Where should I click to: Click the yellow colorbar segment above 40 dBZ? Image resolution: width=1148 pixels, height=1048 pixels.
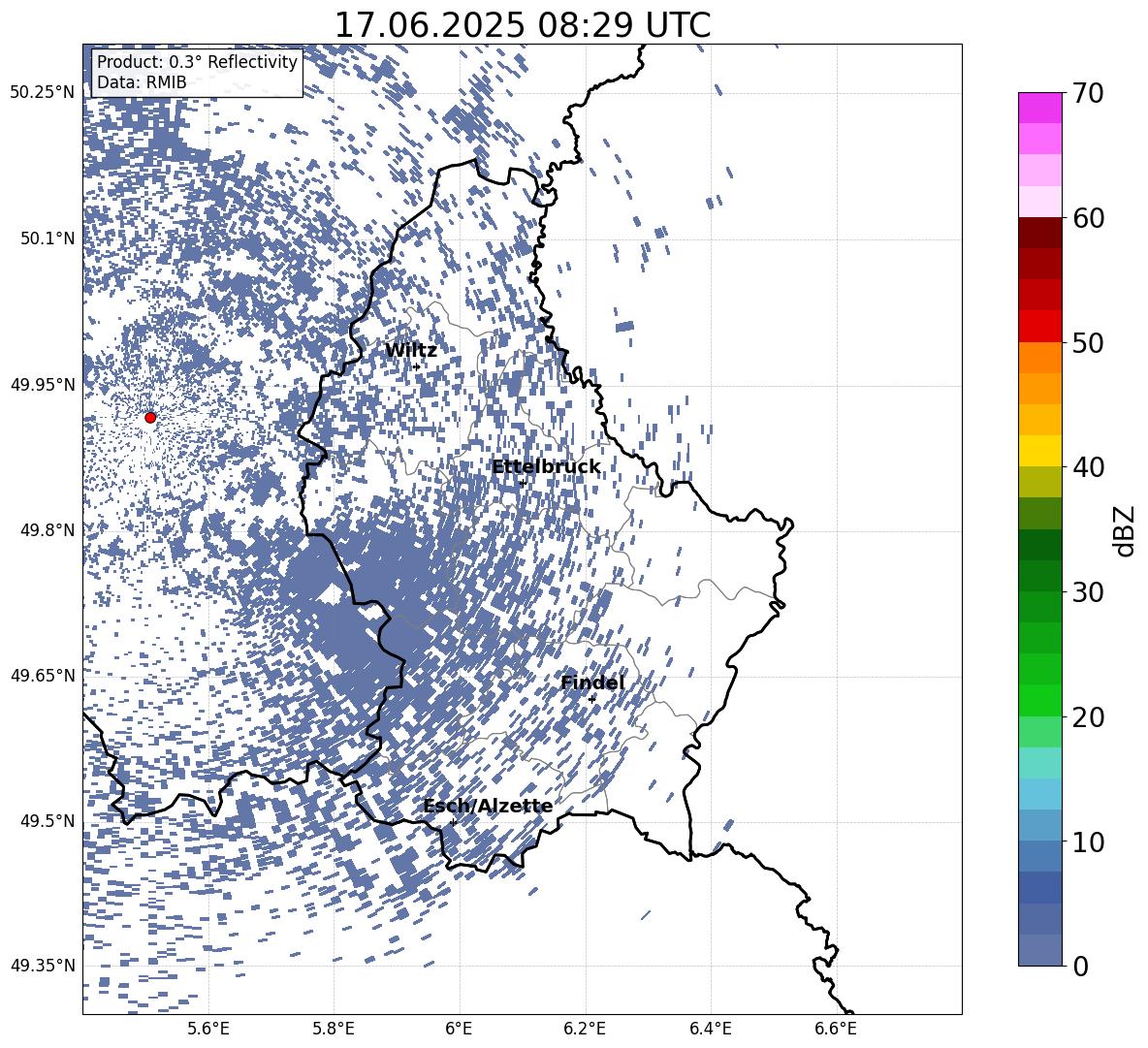point(1039,452)
